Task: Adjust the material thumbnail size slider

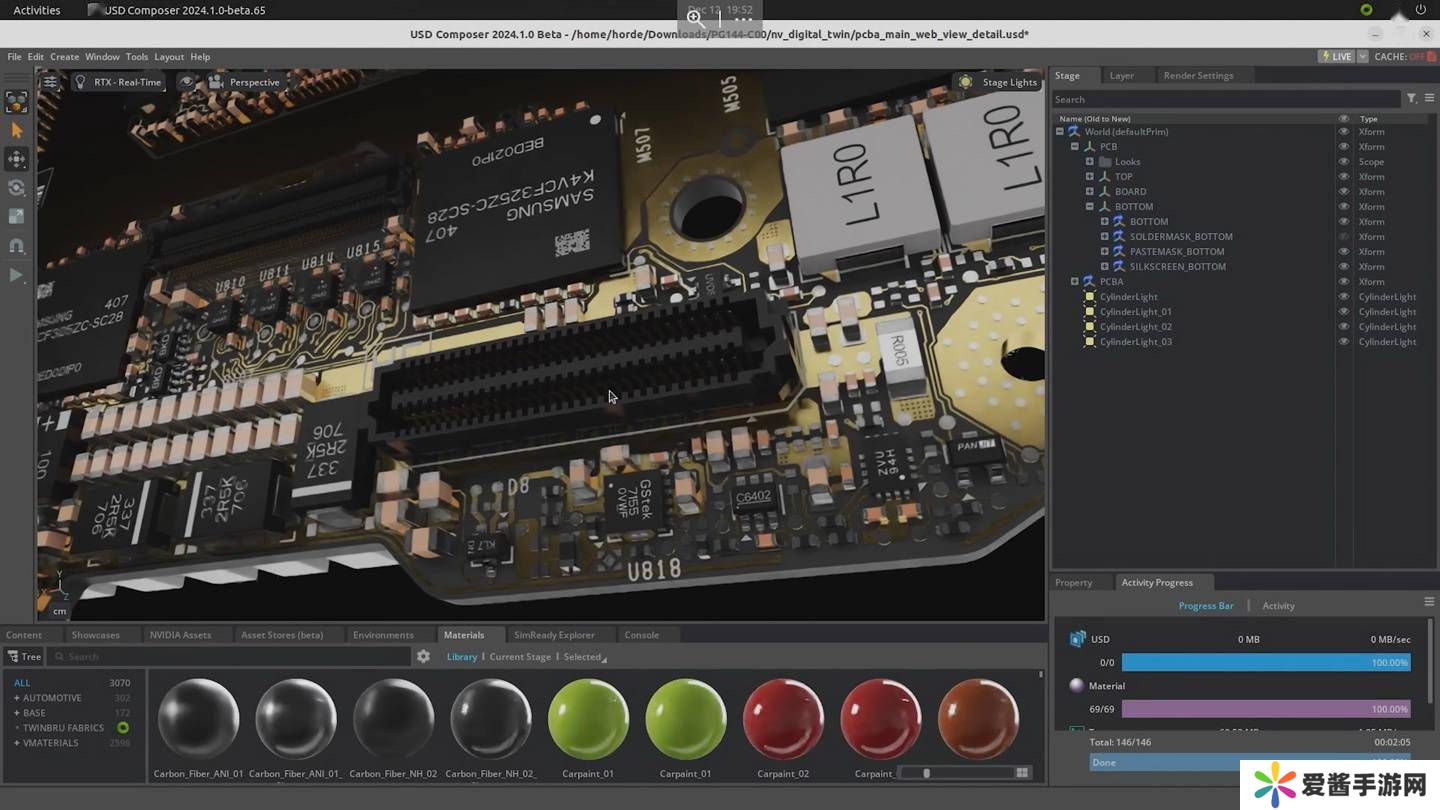Action: (926, 773)
